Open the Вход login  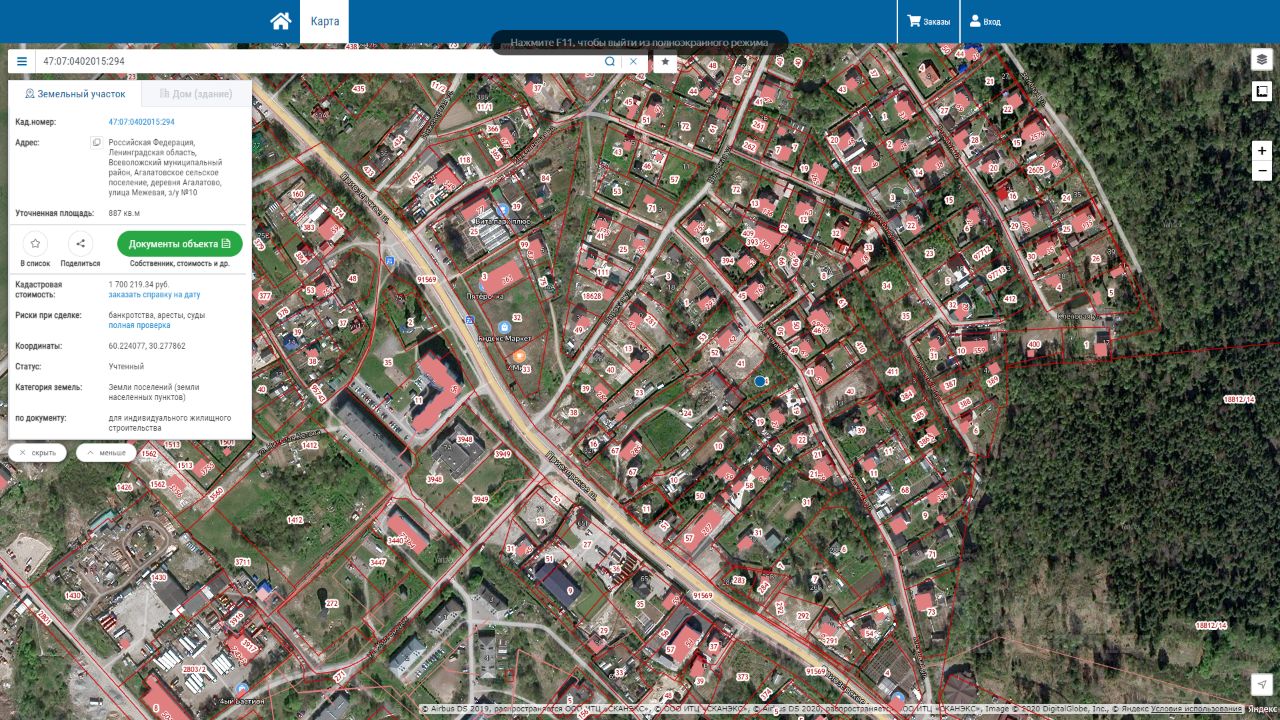984,21
